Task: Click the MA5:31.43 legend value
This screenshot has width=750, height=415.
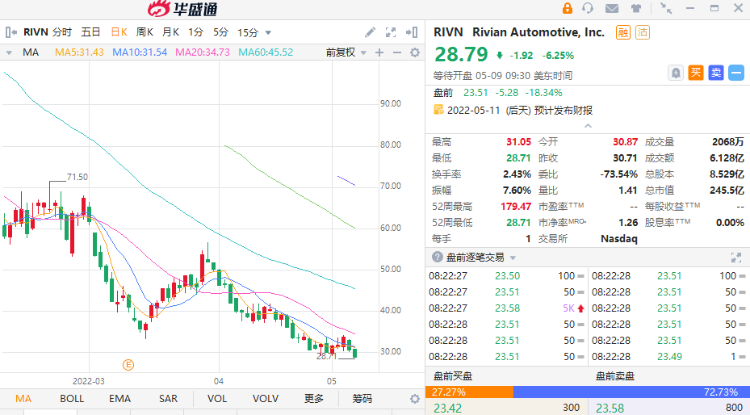Action: (79, 53)
